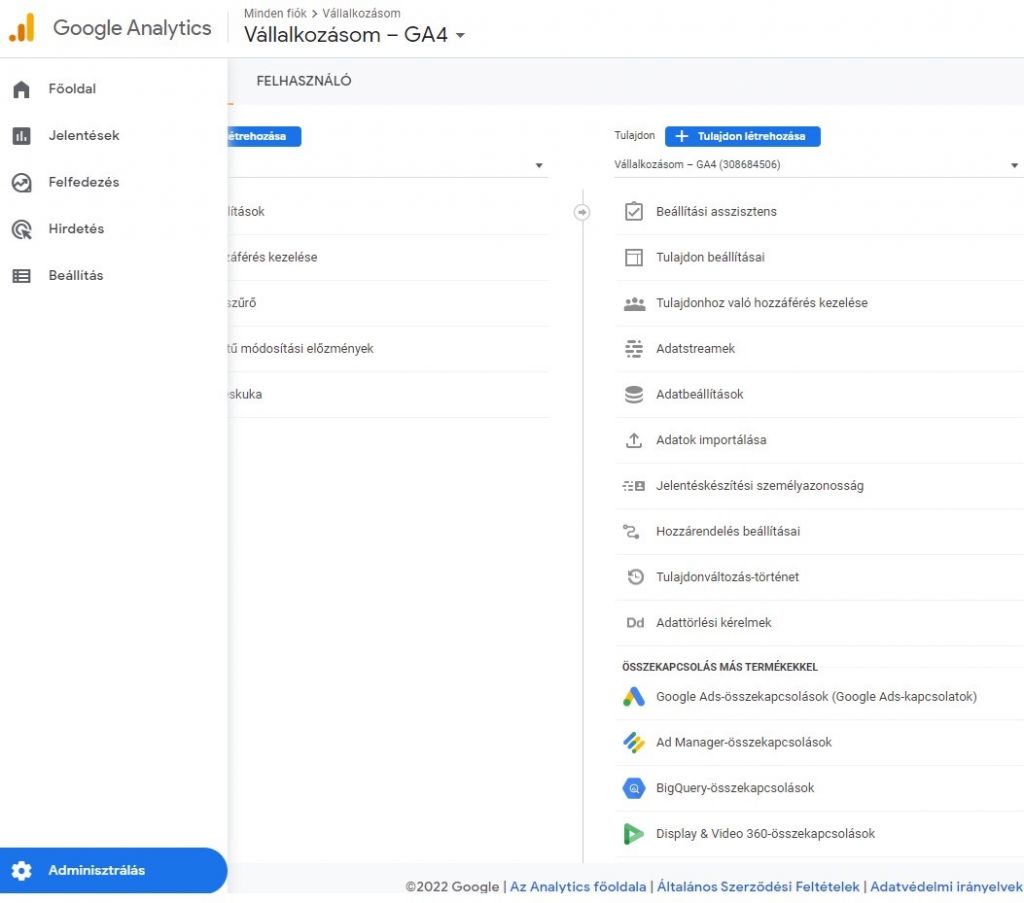This screenshot has height=903, width=1024.
Task: Click Minden fiók in the breadcrumb
Action: tap(275, 13)
